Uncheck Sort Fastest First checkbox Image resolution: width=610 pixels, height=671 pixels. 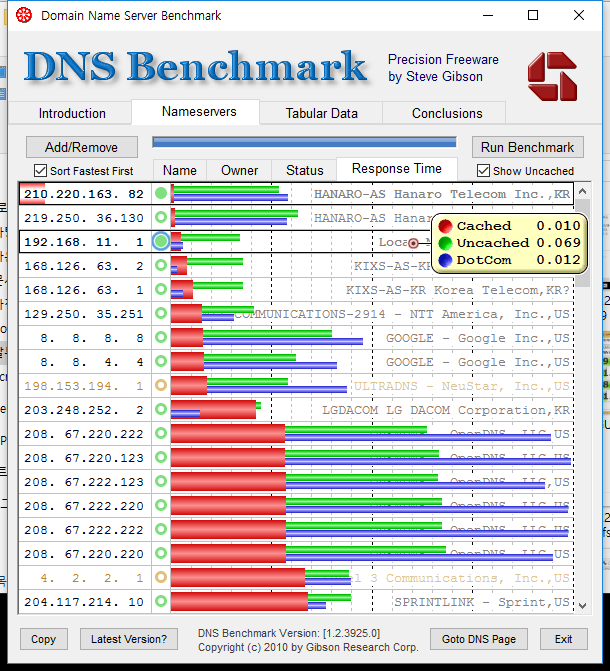40,171
